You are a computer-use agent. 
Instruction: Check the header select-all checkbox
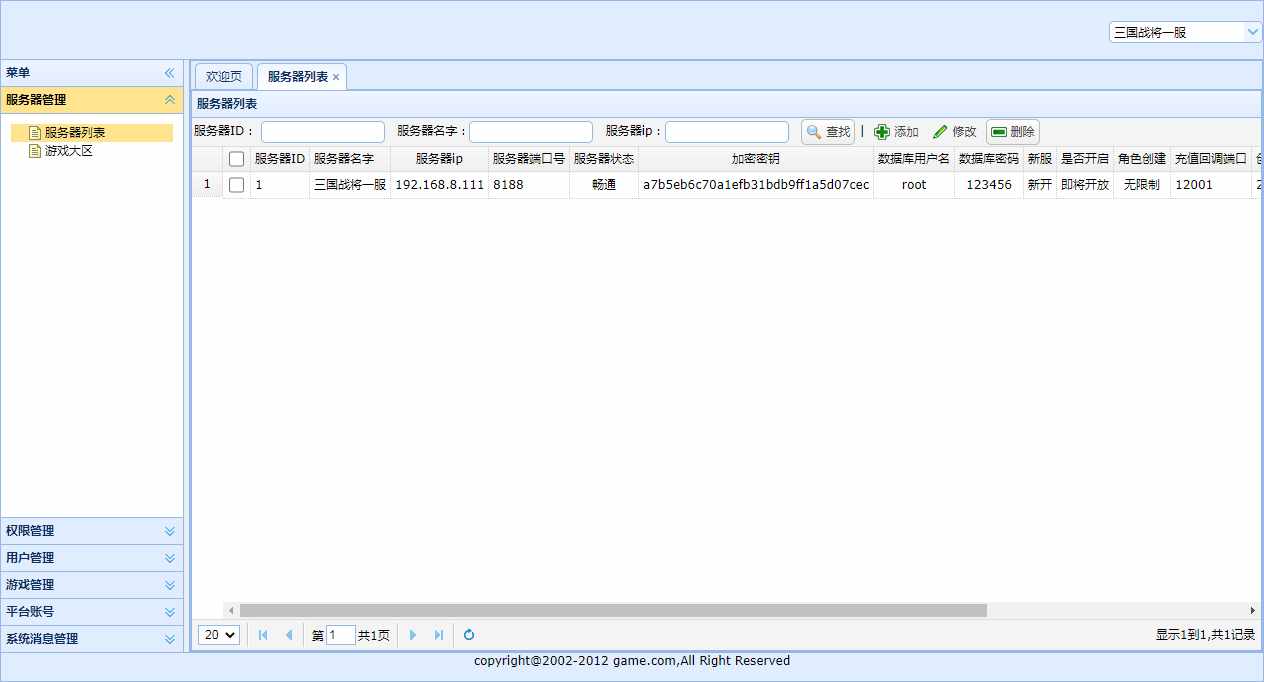click(236, 158)
